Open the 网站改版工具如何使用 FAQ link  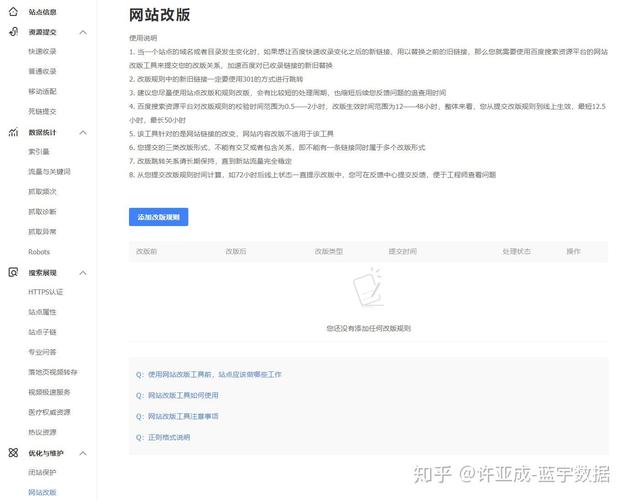183,395
